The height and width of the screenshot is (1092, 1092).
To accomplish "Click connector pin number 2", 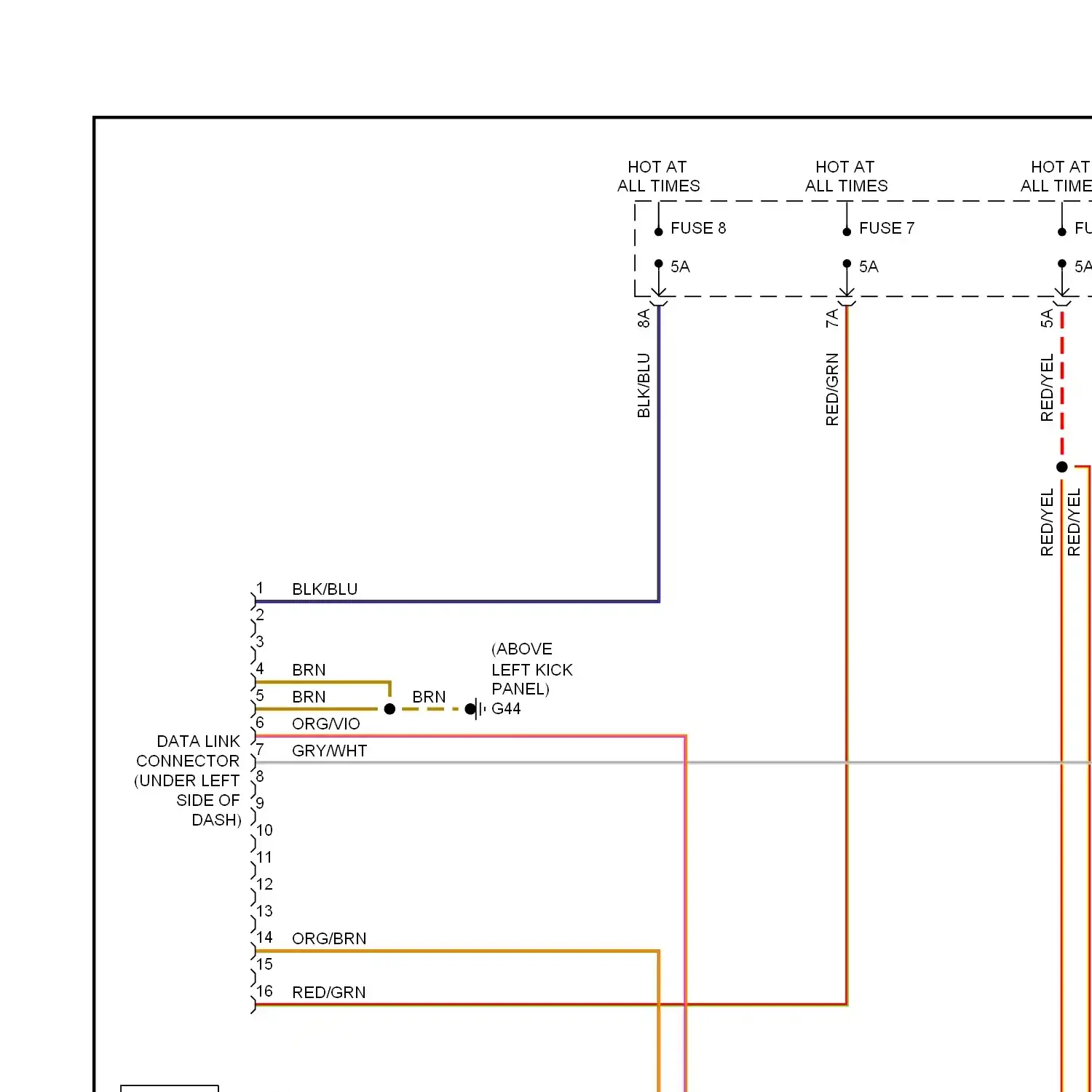I will pyautogui.click(x=260, y=614).
